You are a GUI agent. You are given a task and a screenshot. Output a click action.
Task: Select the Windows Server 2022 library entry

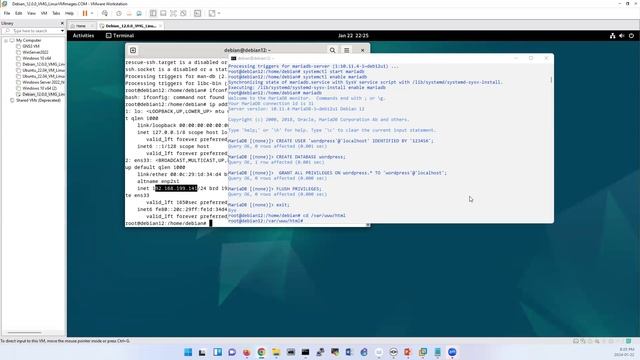pyautogui.click(x=43, y=82)
